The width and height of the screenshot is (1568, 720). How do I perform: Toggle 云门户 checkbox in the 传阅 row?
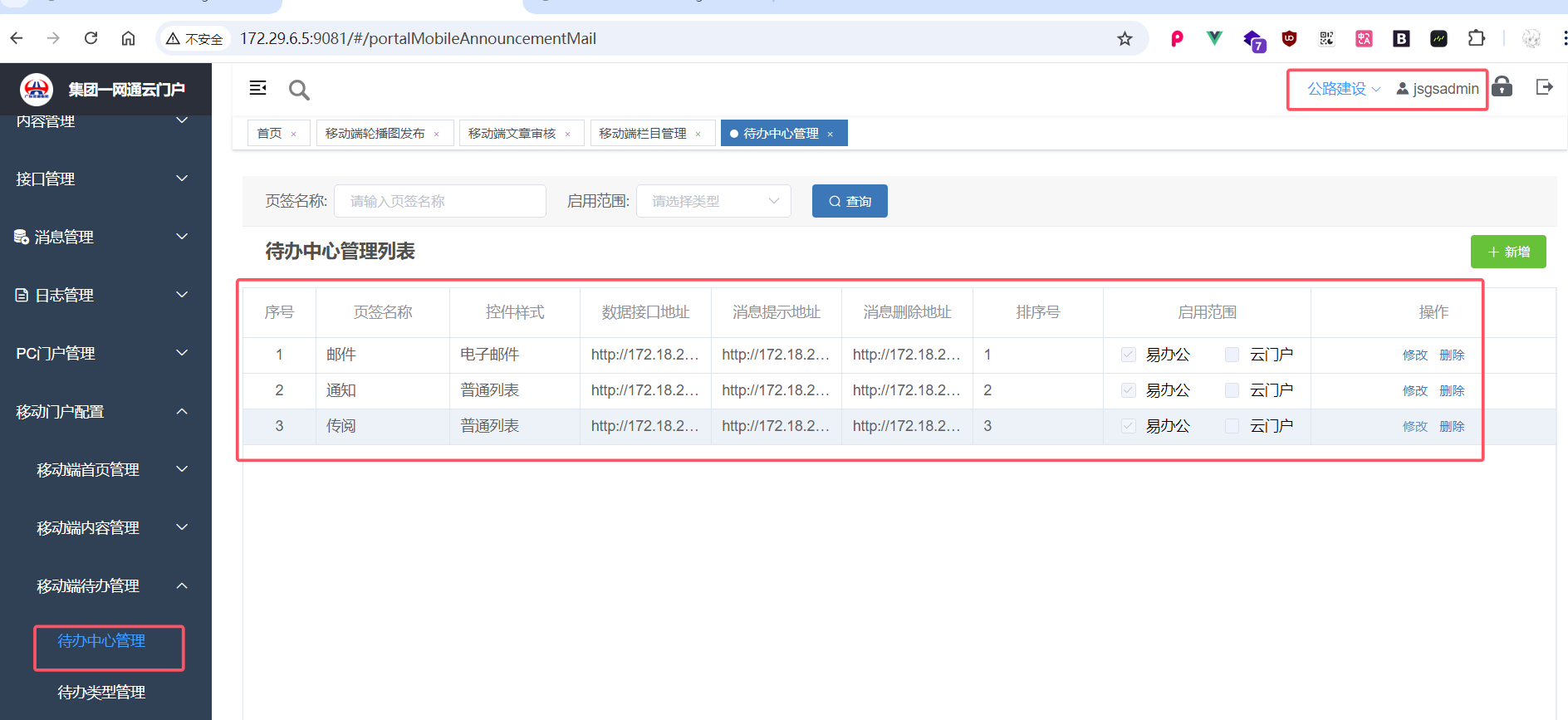click(x=1232, y=426)
